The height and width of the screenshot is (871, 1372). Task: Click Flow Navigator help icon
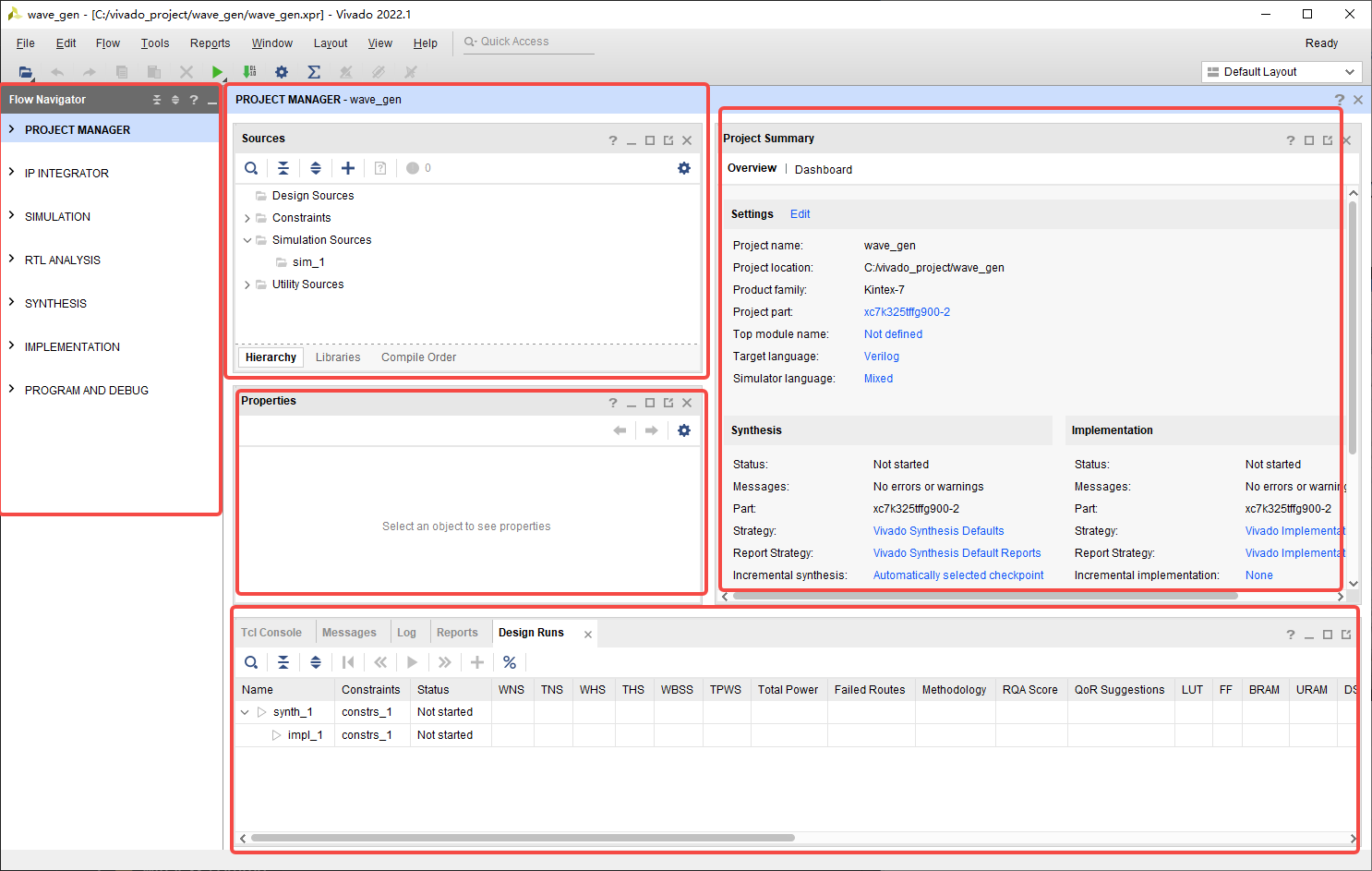pos(194,100)
